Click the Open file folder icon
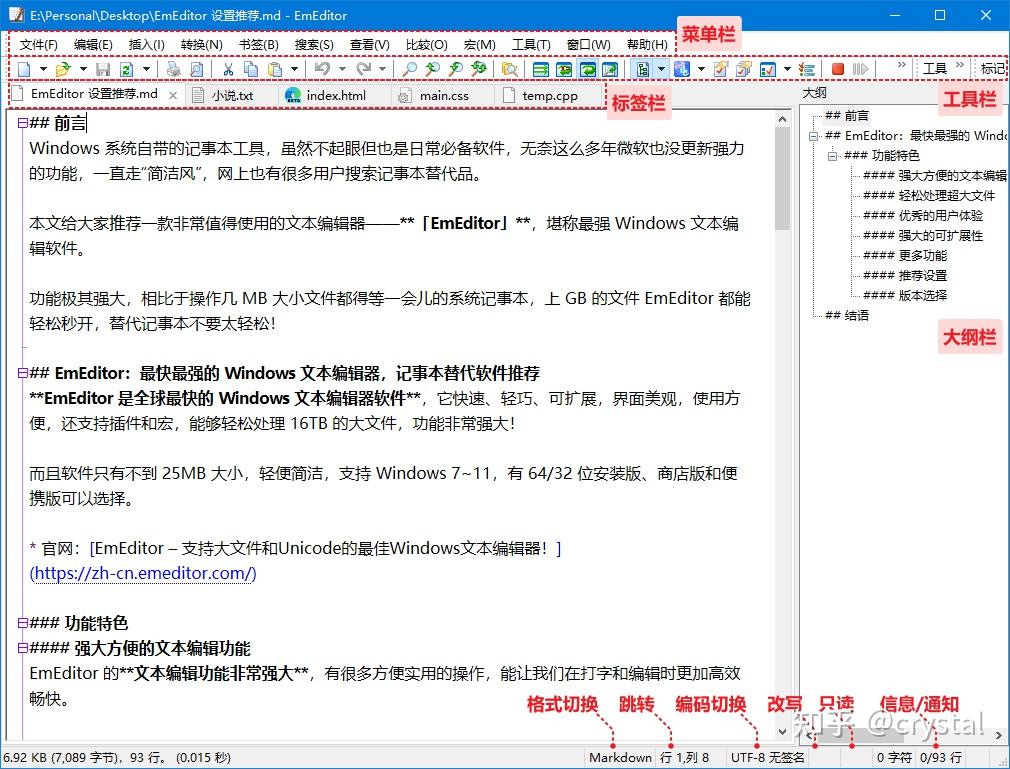This screenshot has width=1010, height=769. point(63,69)
